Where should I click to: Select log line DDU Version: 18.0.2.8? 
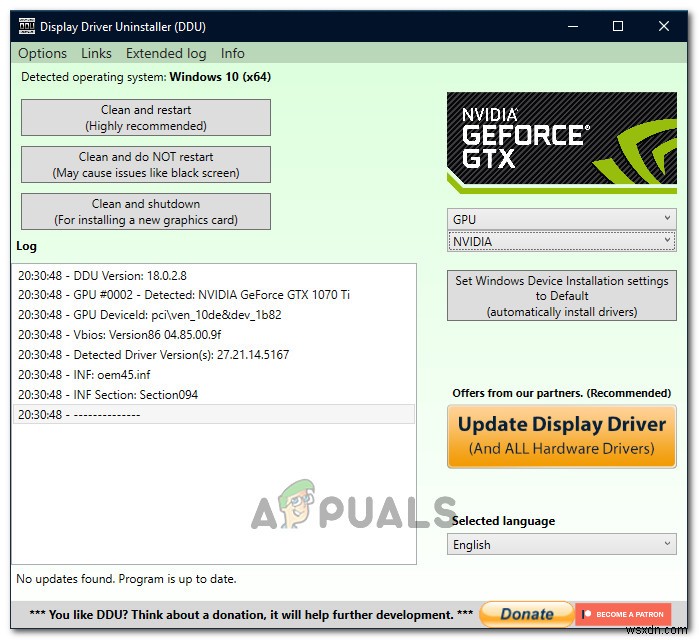pyautogui.click(x=214, y=276)
